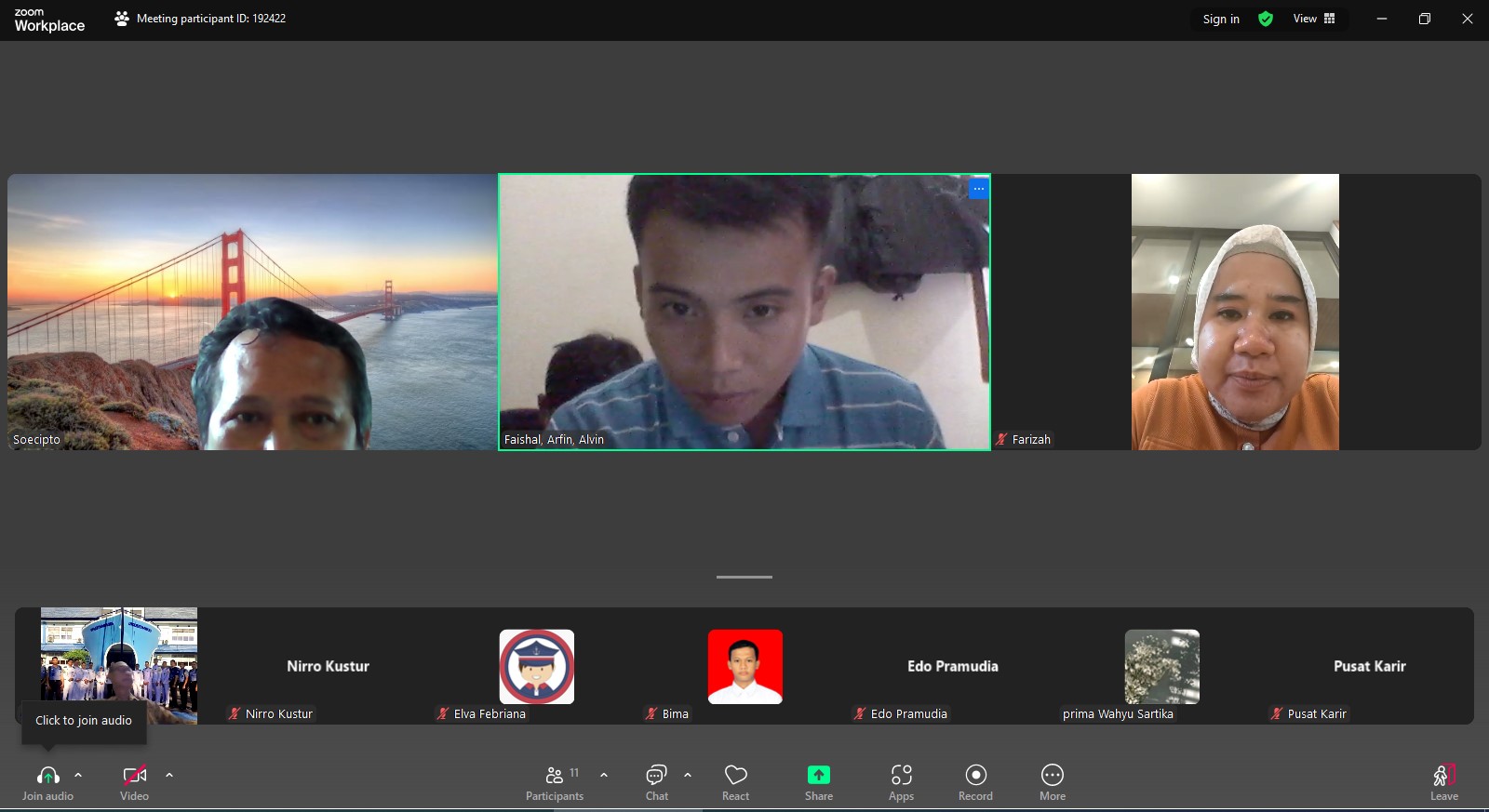Select Elva Febriana's participant thumbnail
The width and height of the screenshot is (1489, 812).
[536, 667]
